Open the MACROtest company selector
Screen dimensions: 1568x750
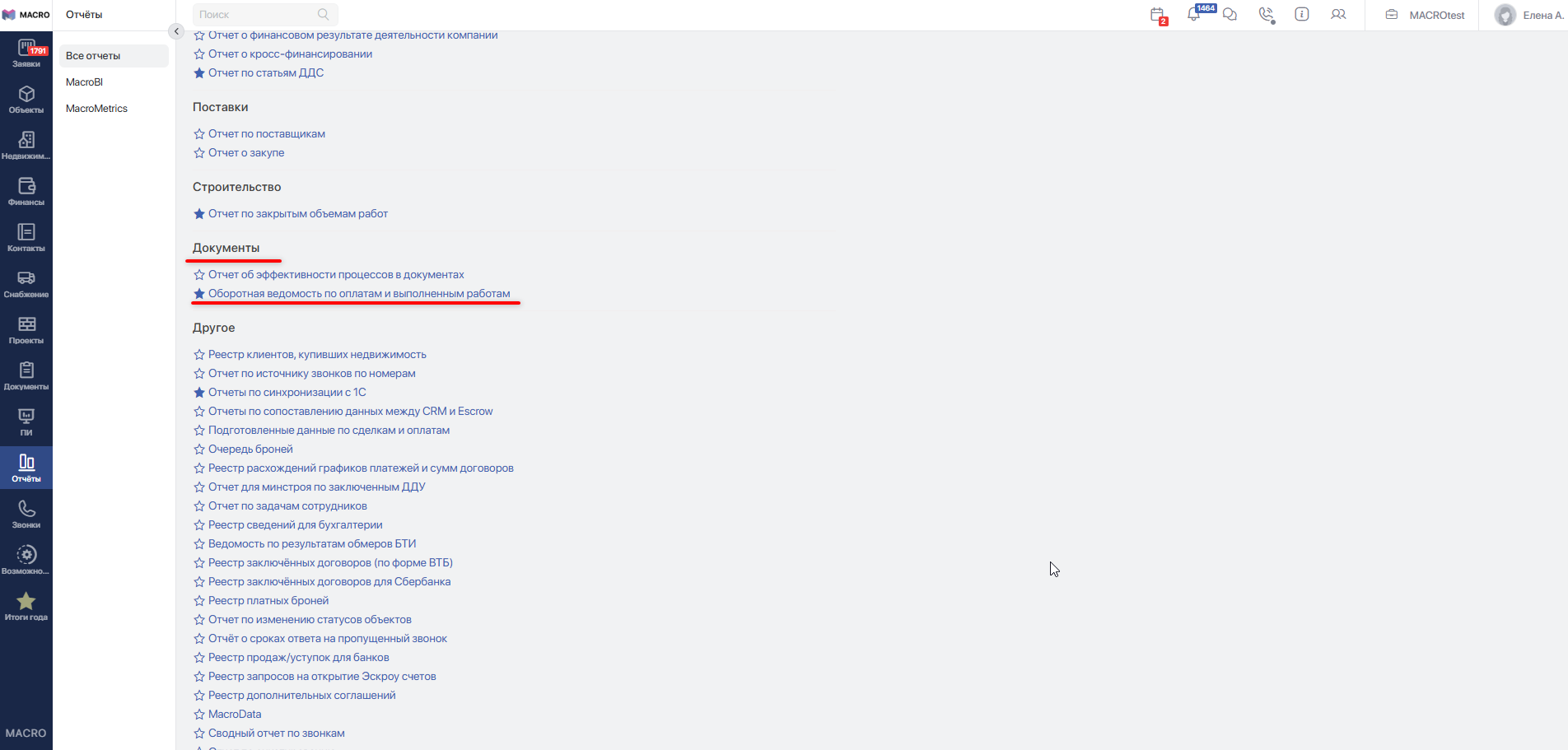click(x=1425, y=15)
